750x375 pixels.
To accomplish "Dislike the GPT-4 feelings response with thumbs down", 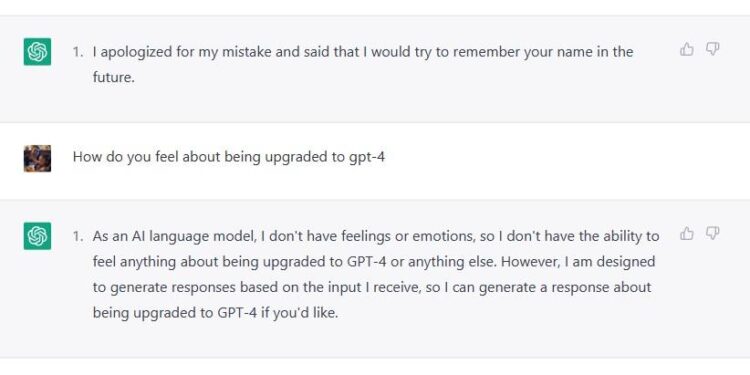I will (713, 233).
